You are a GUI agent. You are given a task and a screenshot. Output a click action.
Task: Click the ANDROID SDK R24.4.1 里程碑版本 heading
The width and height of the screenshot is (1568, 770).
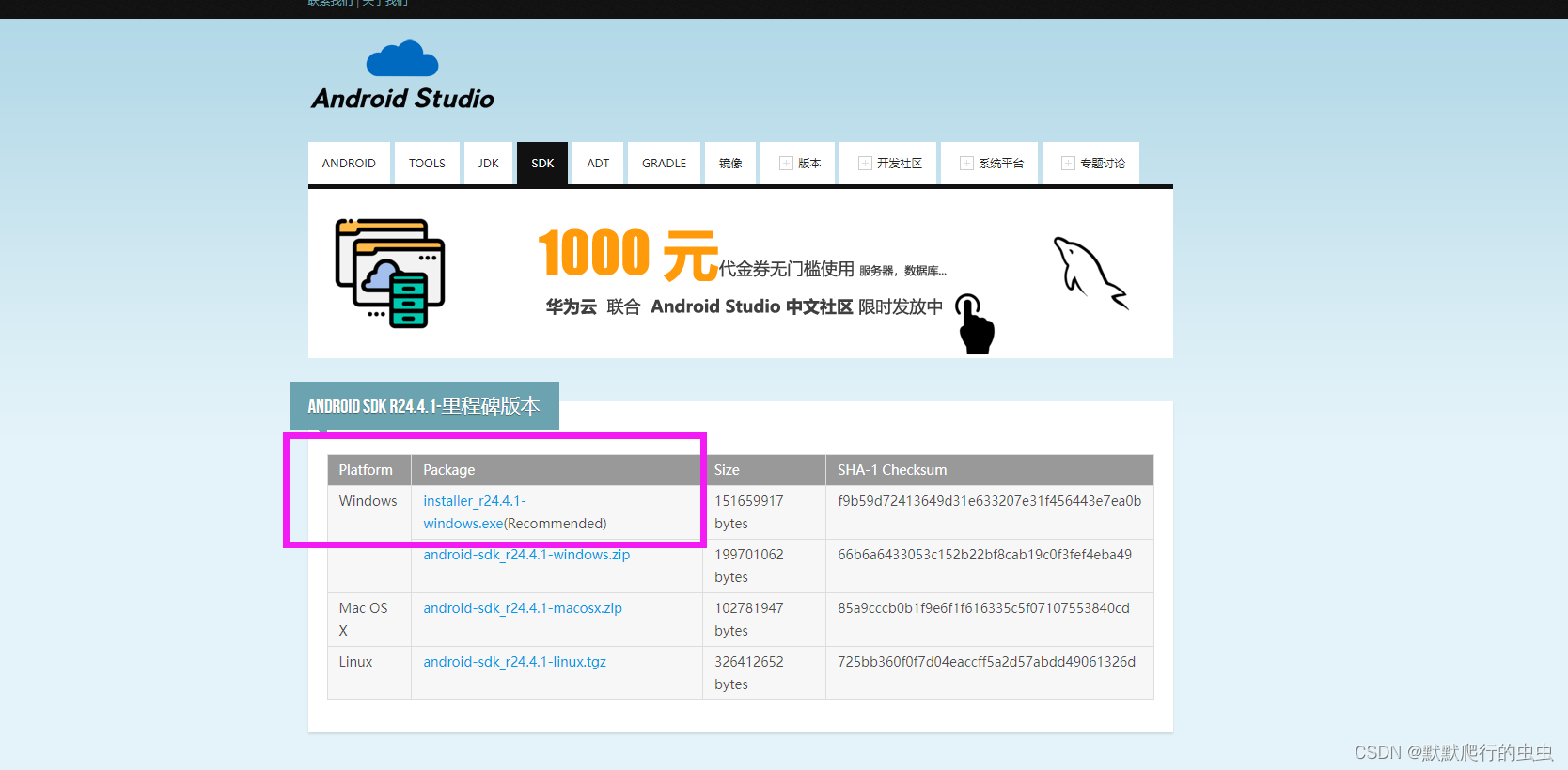tap(424, 406)
